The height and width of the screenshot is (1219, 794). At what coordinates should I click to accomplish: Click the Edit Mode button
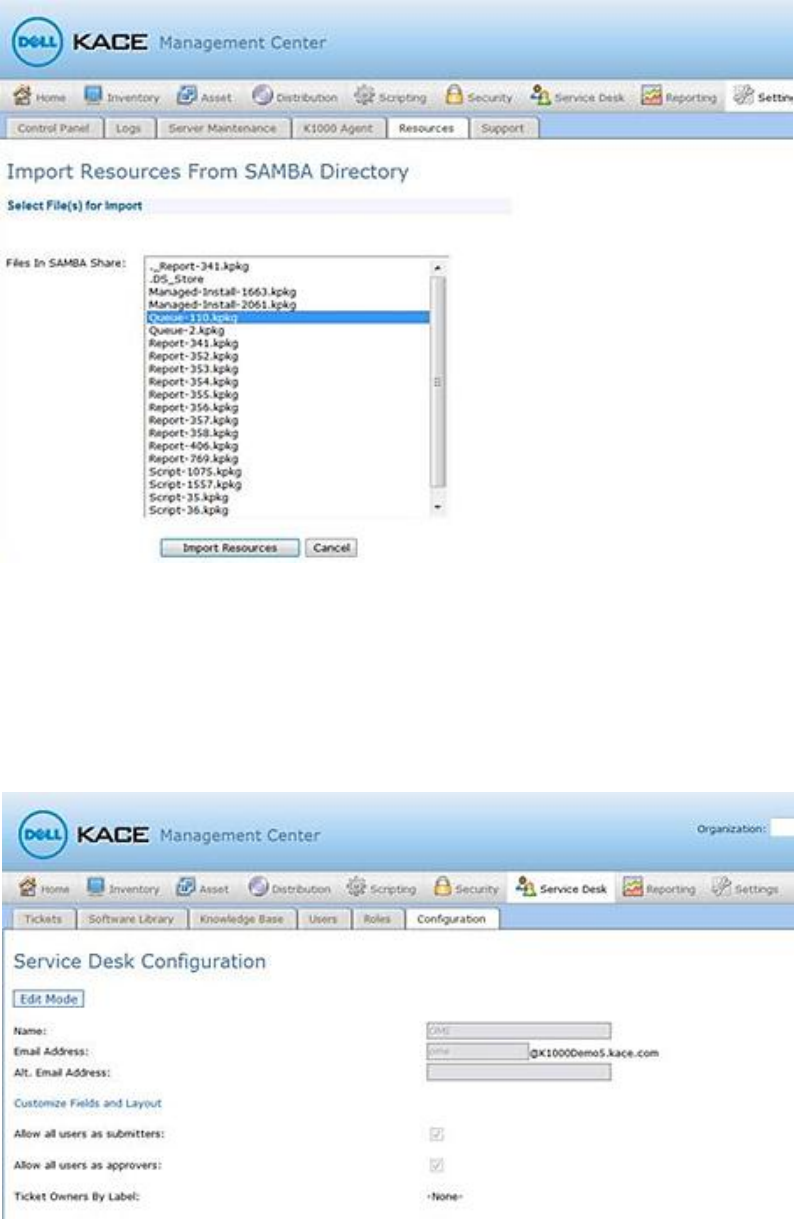[47, 998]
